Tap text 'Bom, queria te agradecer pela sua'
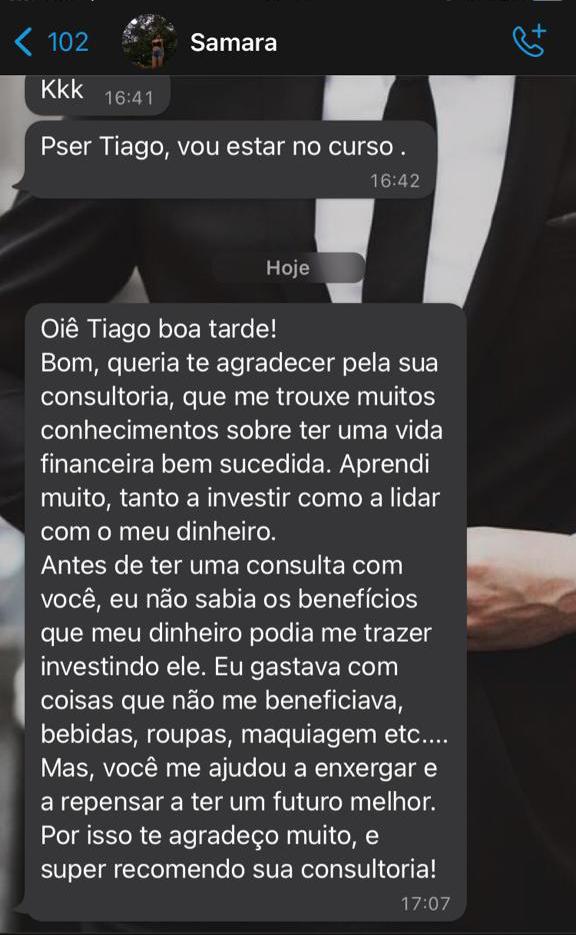576x935 pixels. pyautogui.click(x=239, y=363)
